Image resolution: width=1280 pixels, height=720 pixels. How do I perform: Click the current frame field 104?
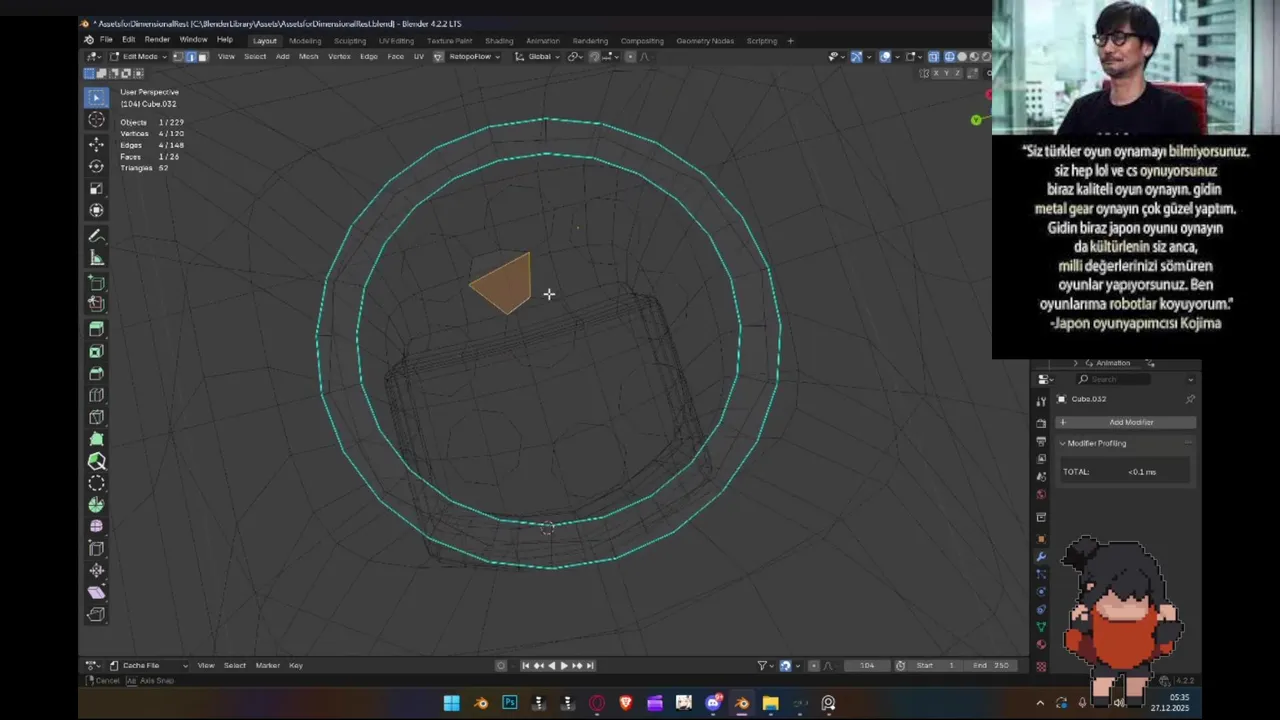coord(867,665)
